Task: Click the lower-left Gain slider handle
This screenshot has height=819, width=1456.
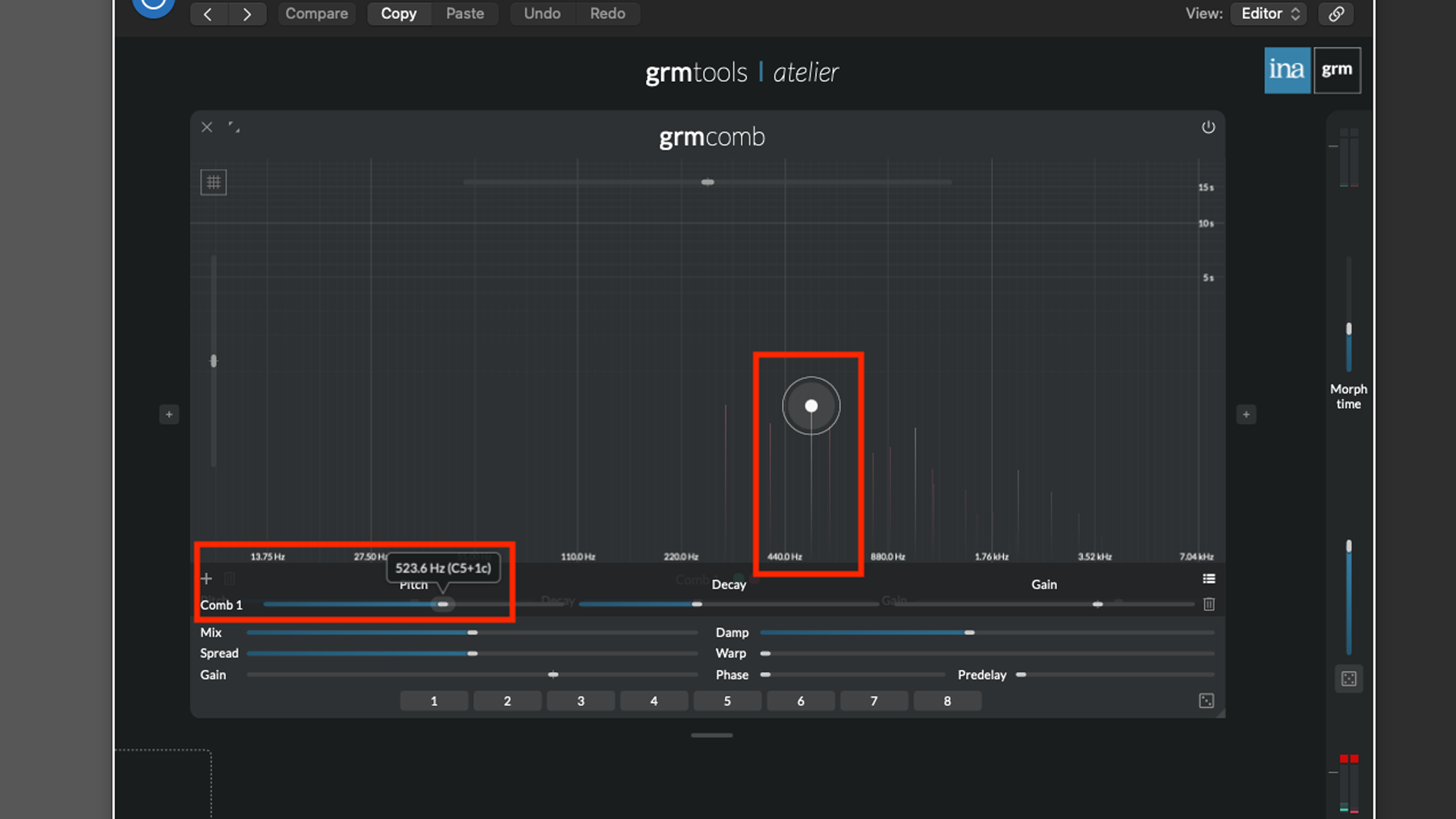Action: pos(554,674)
